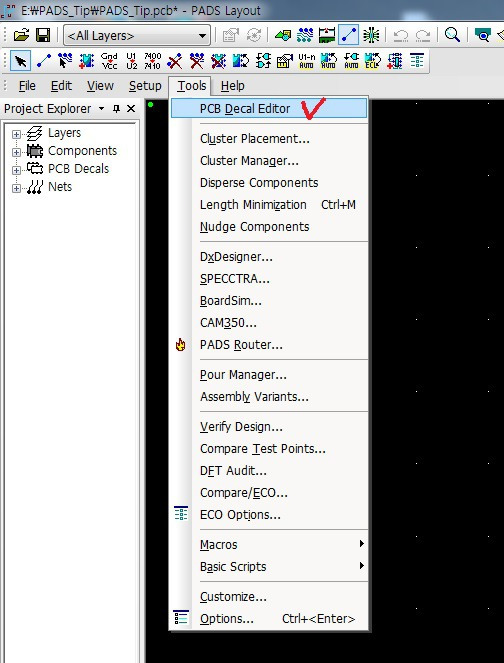Open the Edit menu
The width and height of the screenshot is (504, 663).
pos(61,86)
